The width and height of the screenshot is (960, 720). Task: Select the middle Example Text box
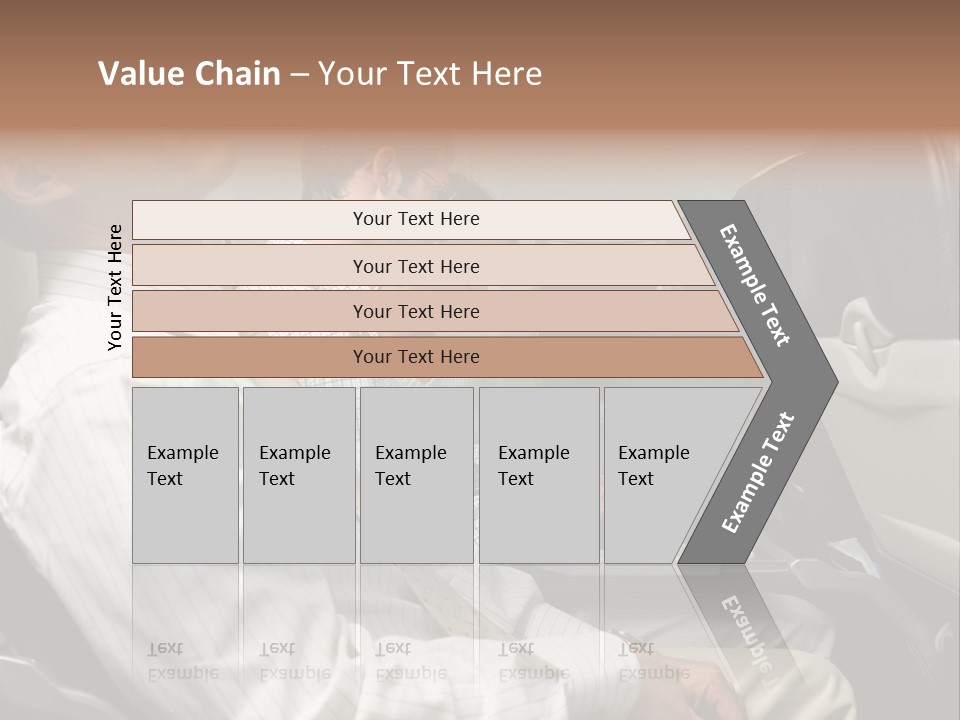click(x=416, y=475)
